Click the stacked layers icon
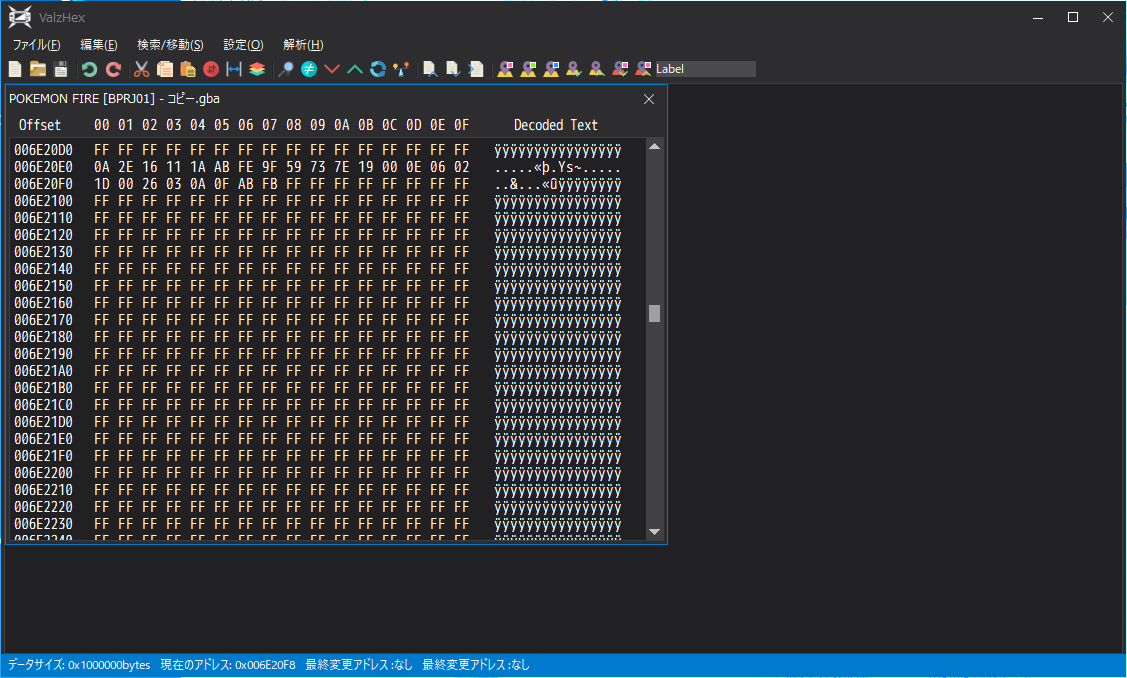The image size is (1127, 678). click(257, 69)
